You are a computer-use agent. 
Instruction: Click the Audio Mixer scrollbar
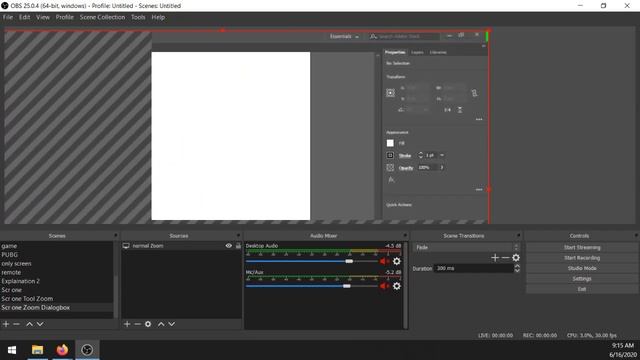tap(405, 285)
